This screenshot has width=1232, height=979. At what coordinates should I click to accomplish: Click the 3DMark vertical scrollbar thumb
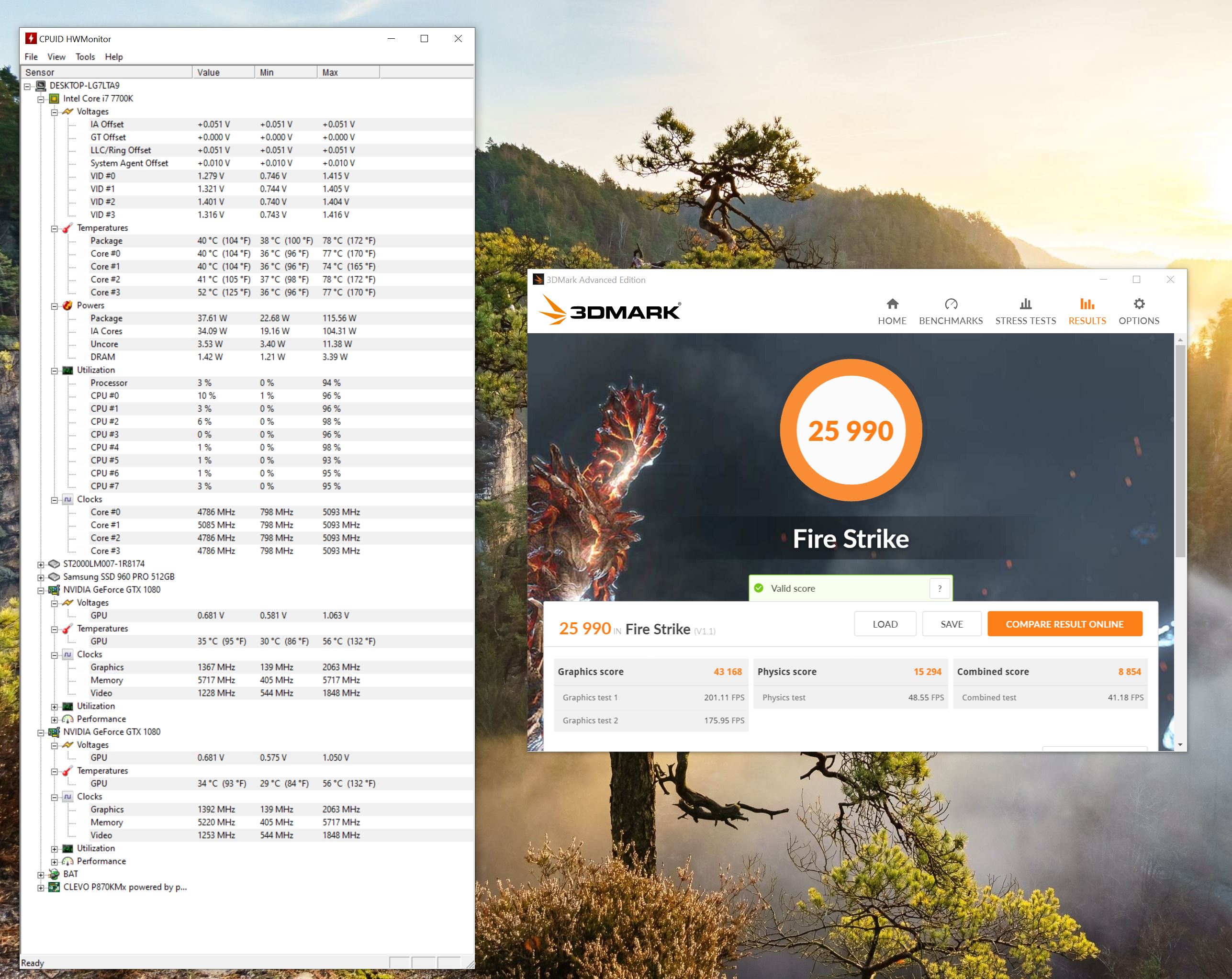[1180, 451]
